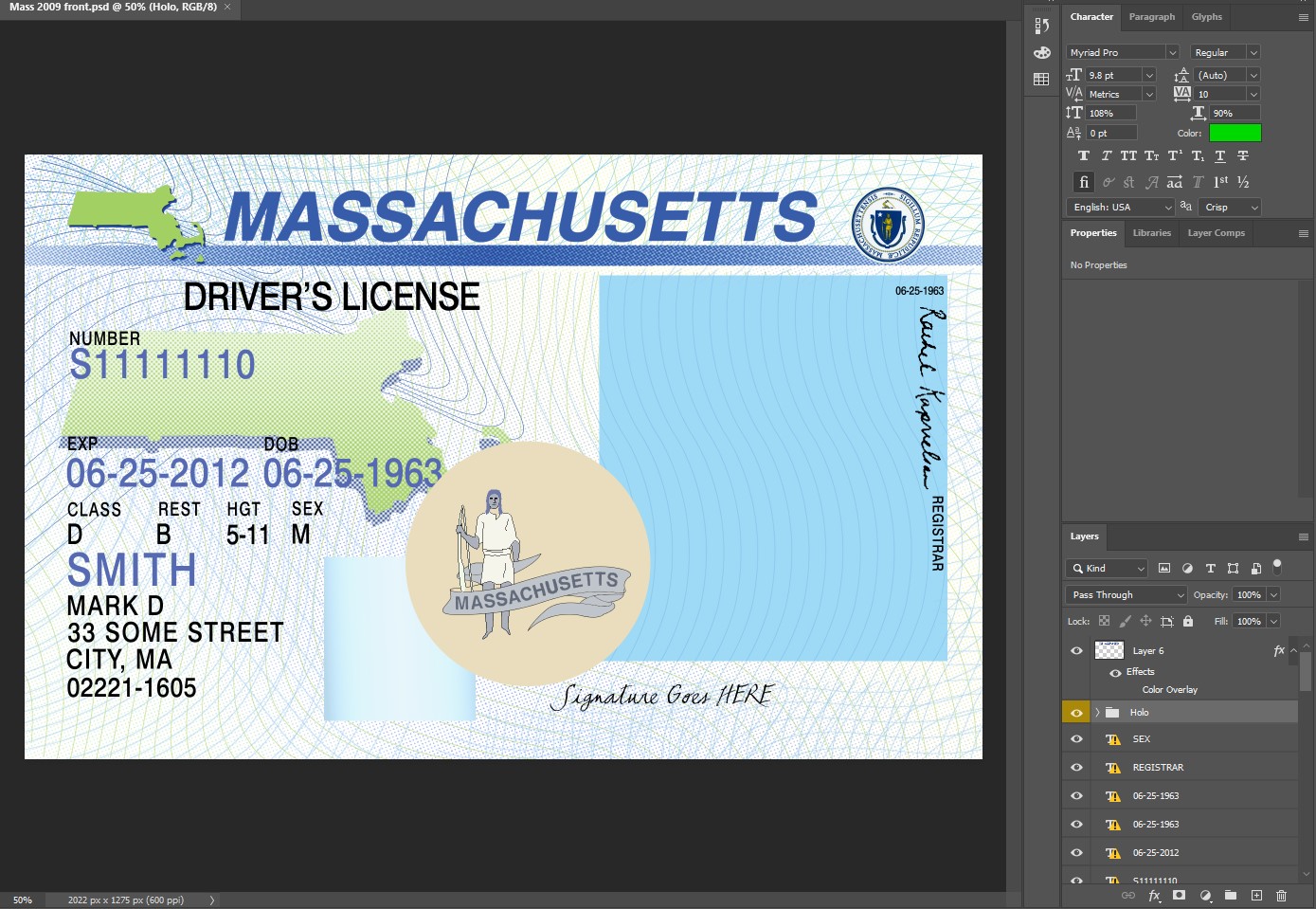Collapse Layer 6 effects list arrow
Screen dimensions: 1316x909
(1293, 650)
